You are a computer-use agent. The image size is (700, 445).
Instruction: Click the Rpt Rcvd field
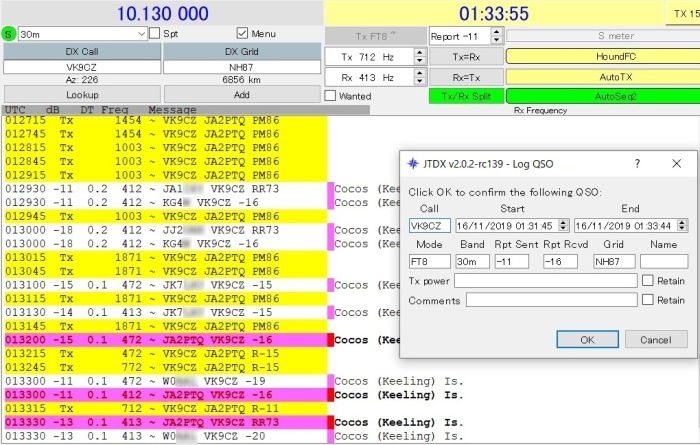[x=560, y=262]
